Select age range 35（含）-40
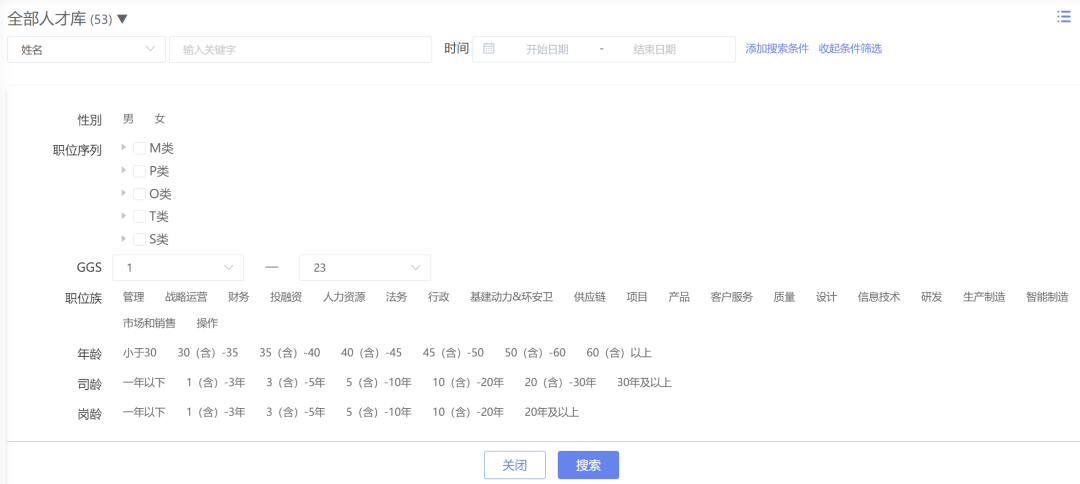 click(290, 353)
